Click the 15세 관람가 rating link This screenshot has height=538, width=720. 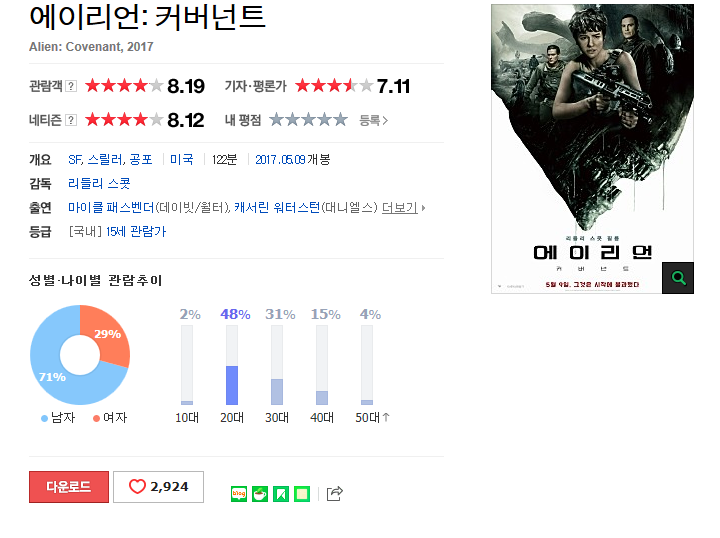[136, 231]
